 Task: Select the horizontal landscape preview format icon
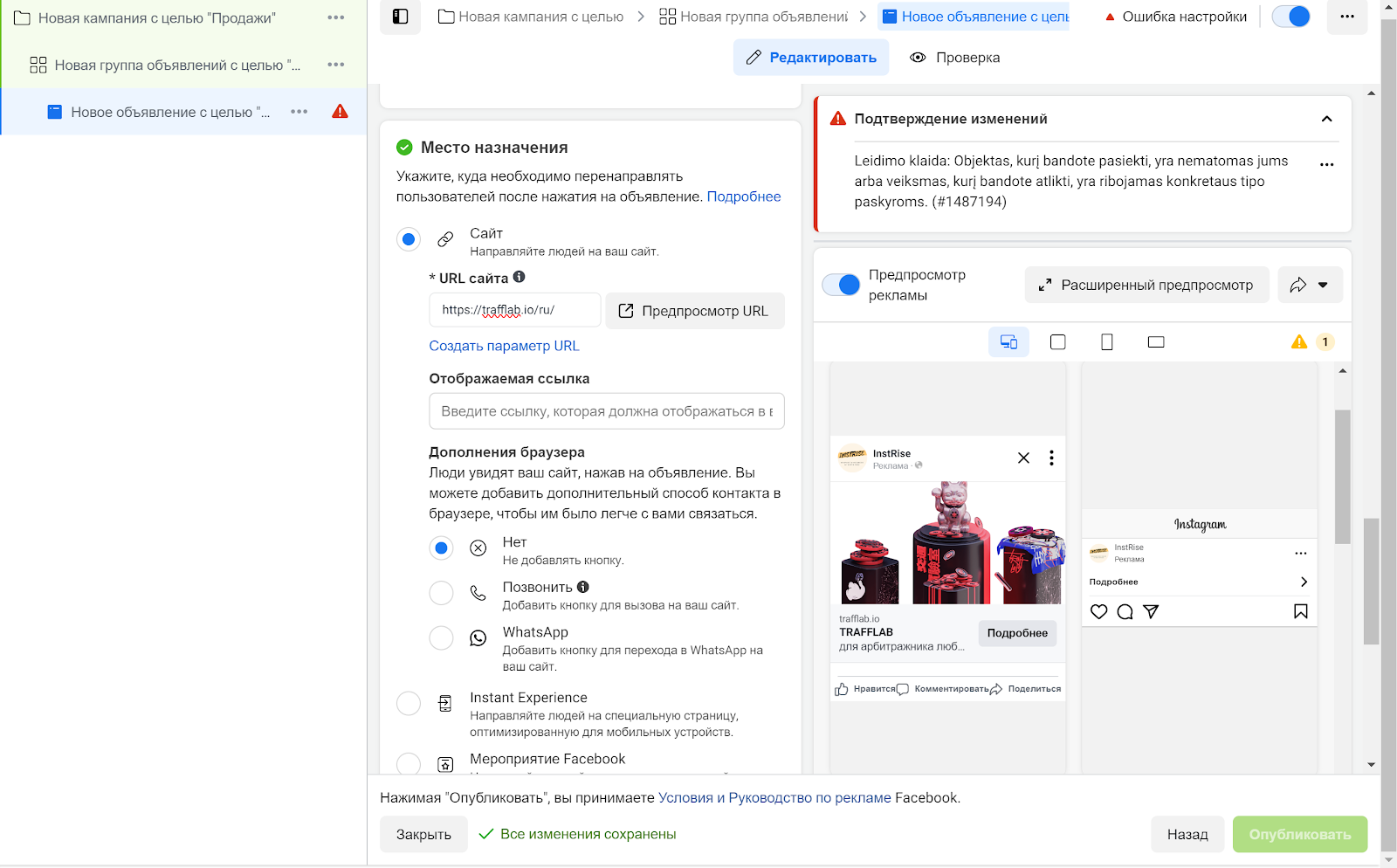(x=1156, y=342)
